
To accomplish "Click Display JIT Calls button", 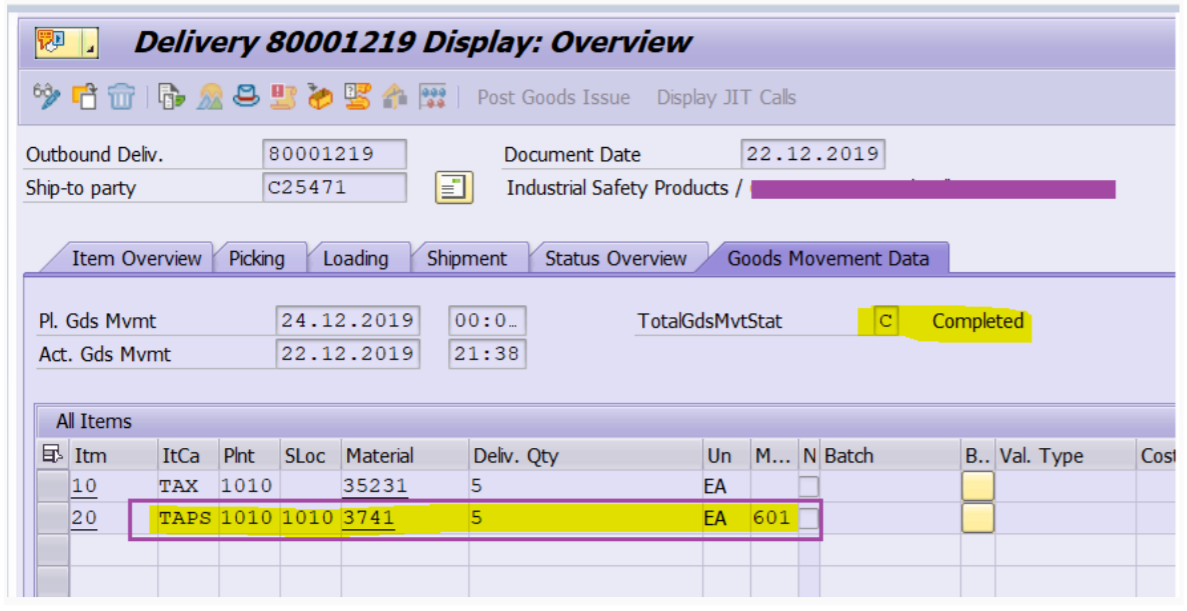I will 726,97.
